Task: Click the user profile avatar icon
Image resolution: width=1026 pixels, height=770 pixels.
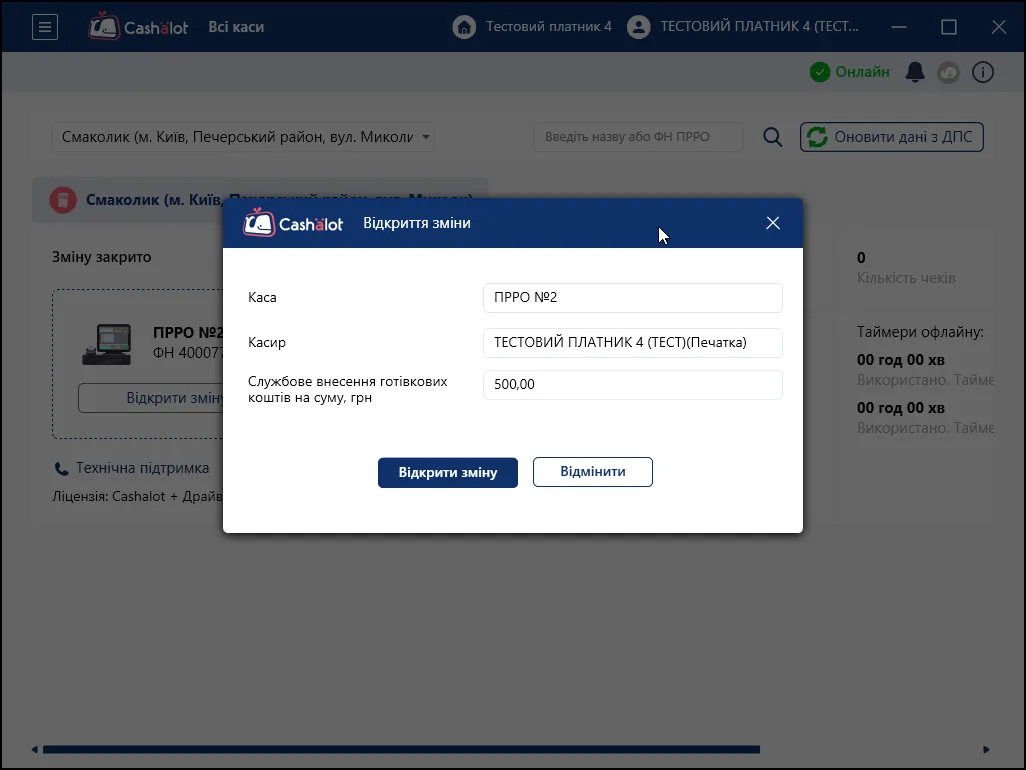Action: pos(639,27)
